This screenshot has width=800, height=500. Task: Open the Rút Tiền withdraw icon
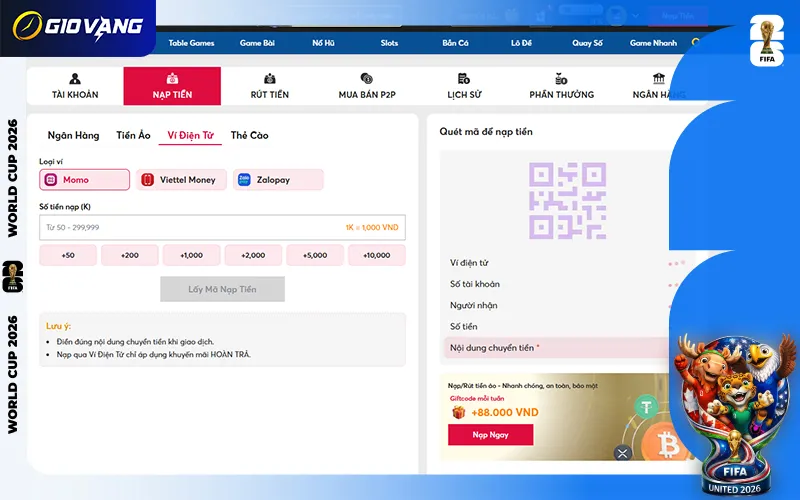click(269, 79)
